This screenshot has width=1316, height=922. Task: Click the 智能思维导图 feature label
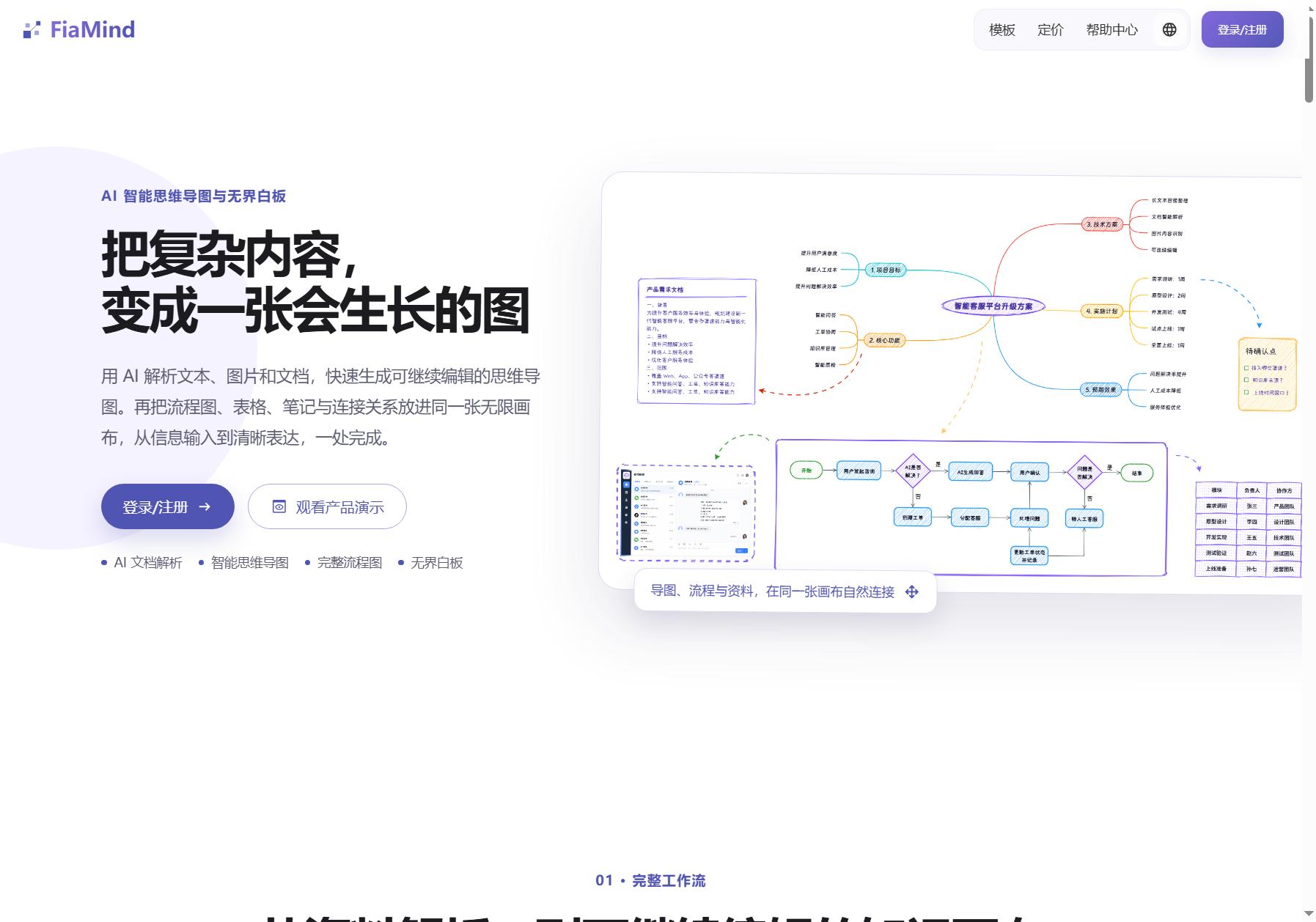(249, 563)
